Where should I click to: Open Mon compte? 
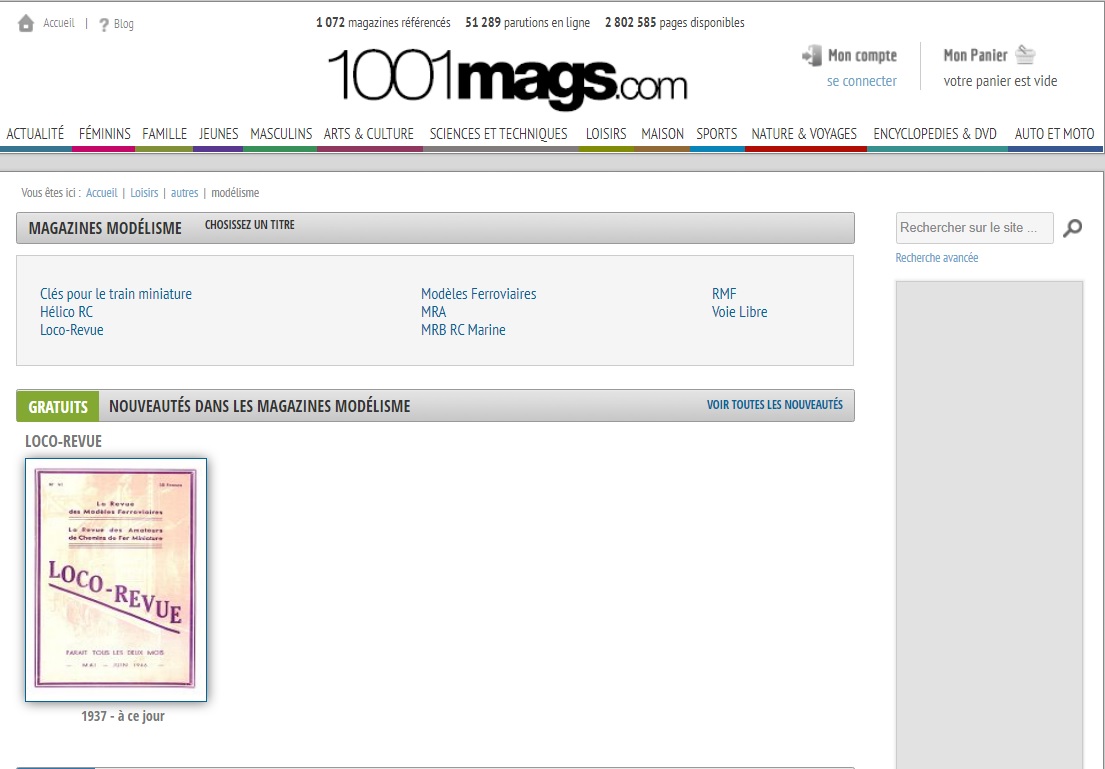tap(862, 56)
